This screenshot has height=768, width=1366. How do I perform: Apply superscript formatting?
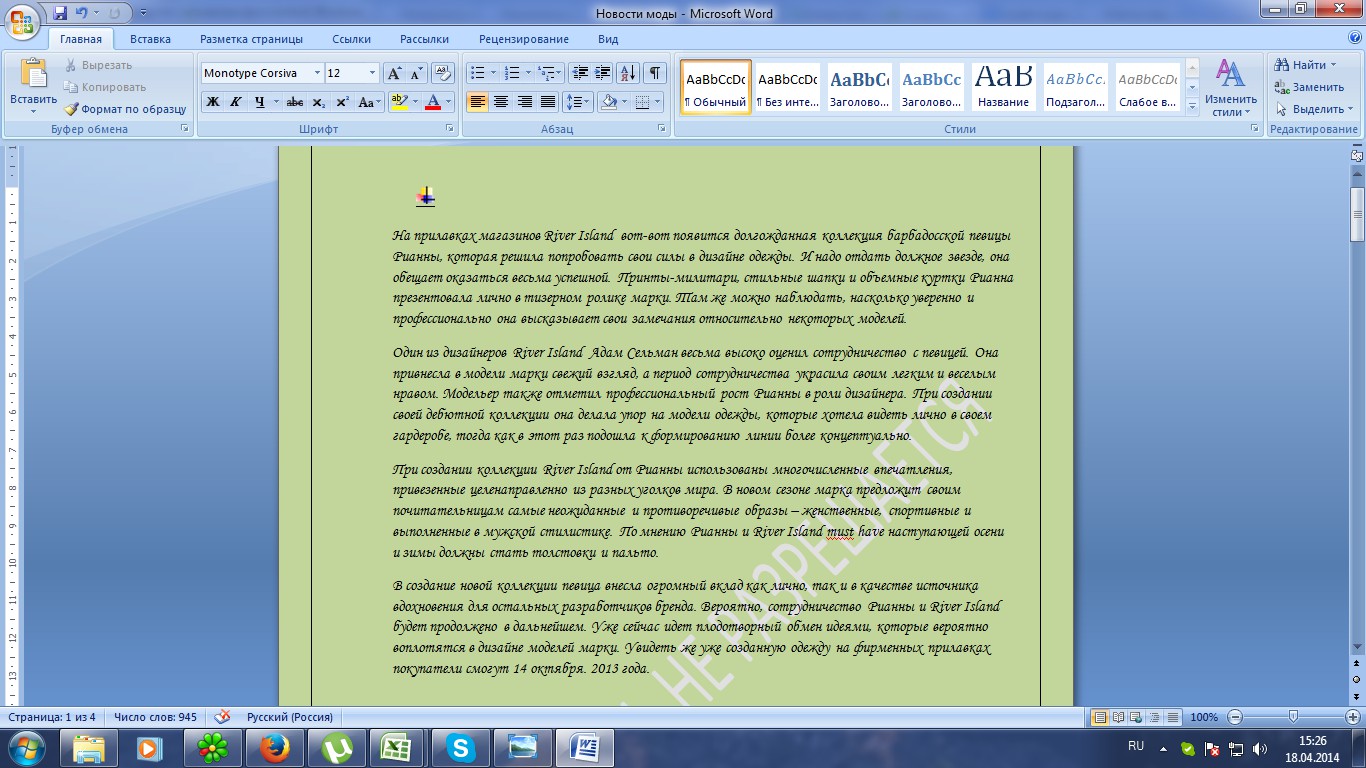[x=342, y=102]
